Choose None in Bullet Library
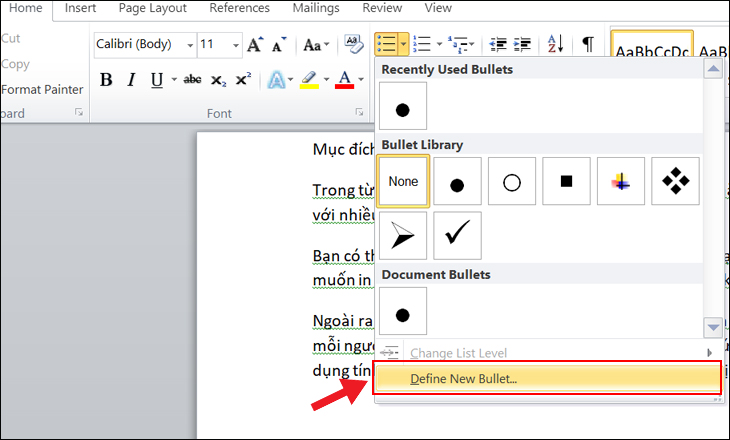The height and width of the screenshot is (440, 730). 403,181
